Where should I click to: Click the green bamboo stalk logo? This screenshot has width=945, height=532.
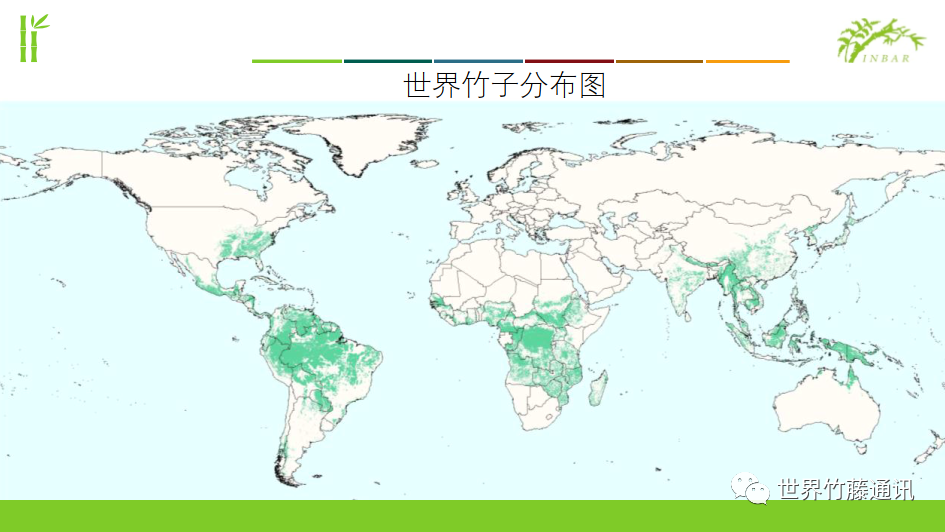point(34,38)
